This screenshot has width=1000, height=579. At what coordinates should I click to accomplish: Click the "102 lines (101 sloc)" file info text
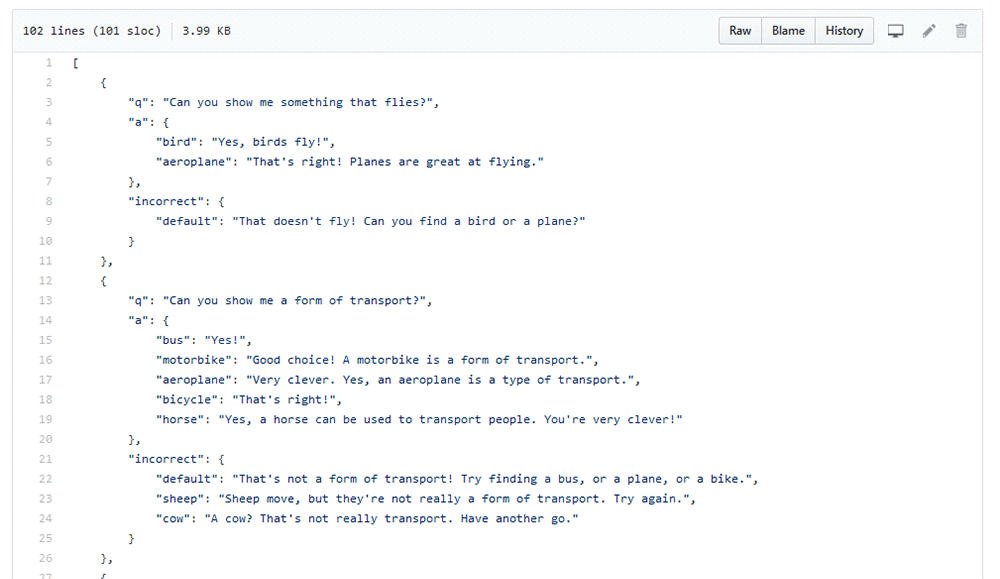[91, 31]
